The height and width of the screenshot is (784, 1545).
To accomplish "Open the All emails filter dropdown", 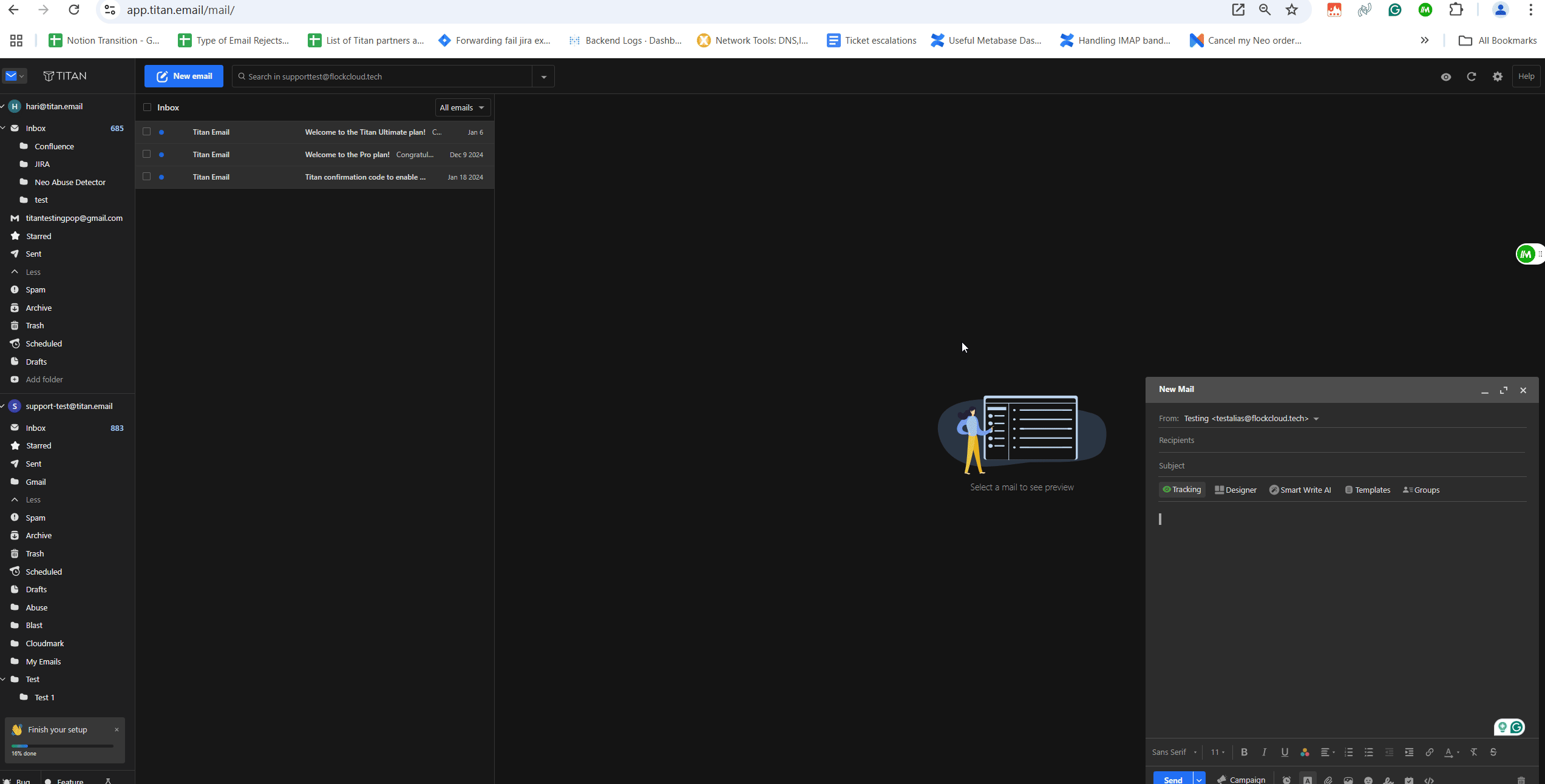I will pyautogui.click(x=463, y=107).
